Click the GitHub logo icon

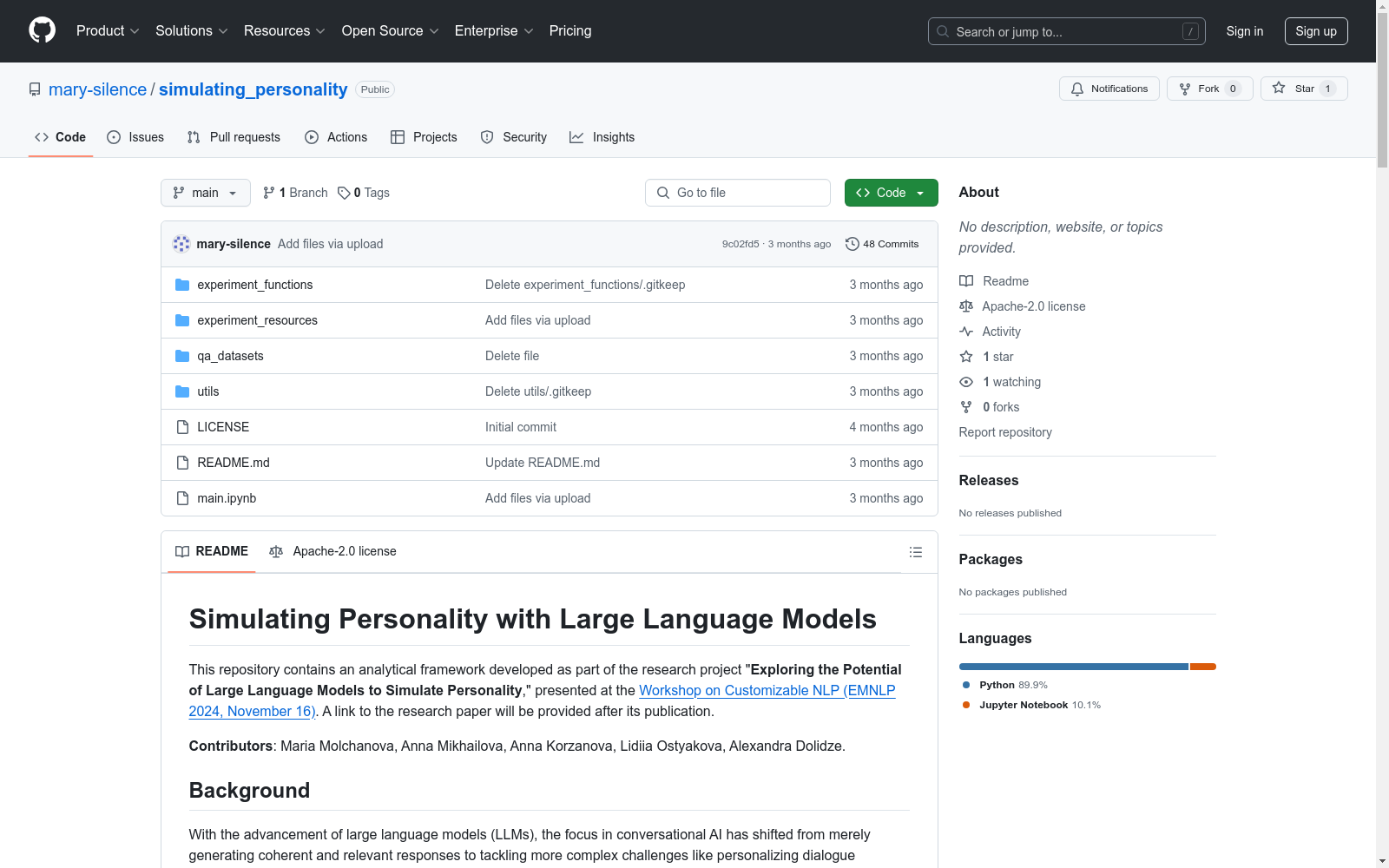coord(42,30)
